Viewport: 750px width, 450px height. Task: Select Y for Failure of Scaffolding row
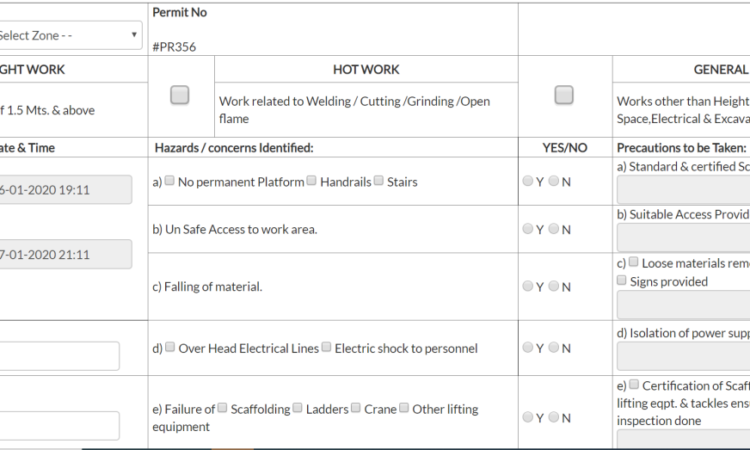click(x=529, y=417)
